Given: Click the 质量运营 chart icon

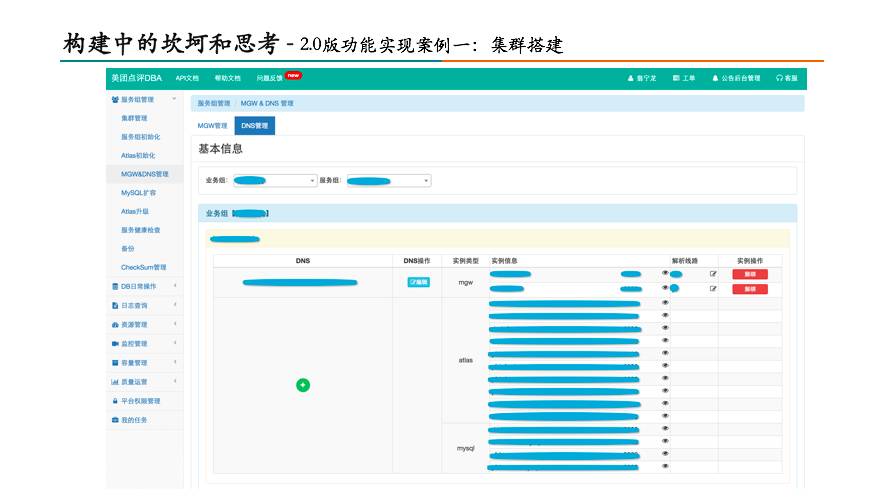Looking at the screenshot, I should click(115, 382).
